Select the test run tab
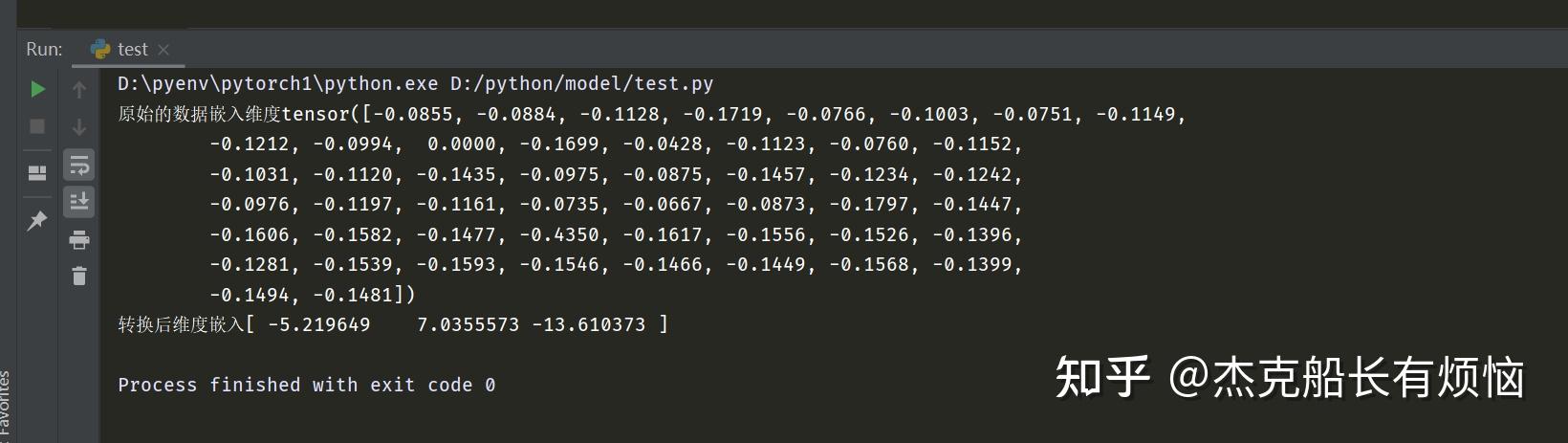 (132, 49)
